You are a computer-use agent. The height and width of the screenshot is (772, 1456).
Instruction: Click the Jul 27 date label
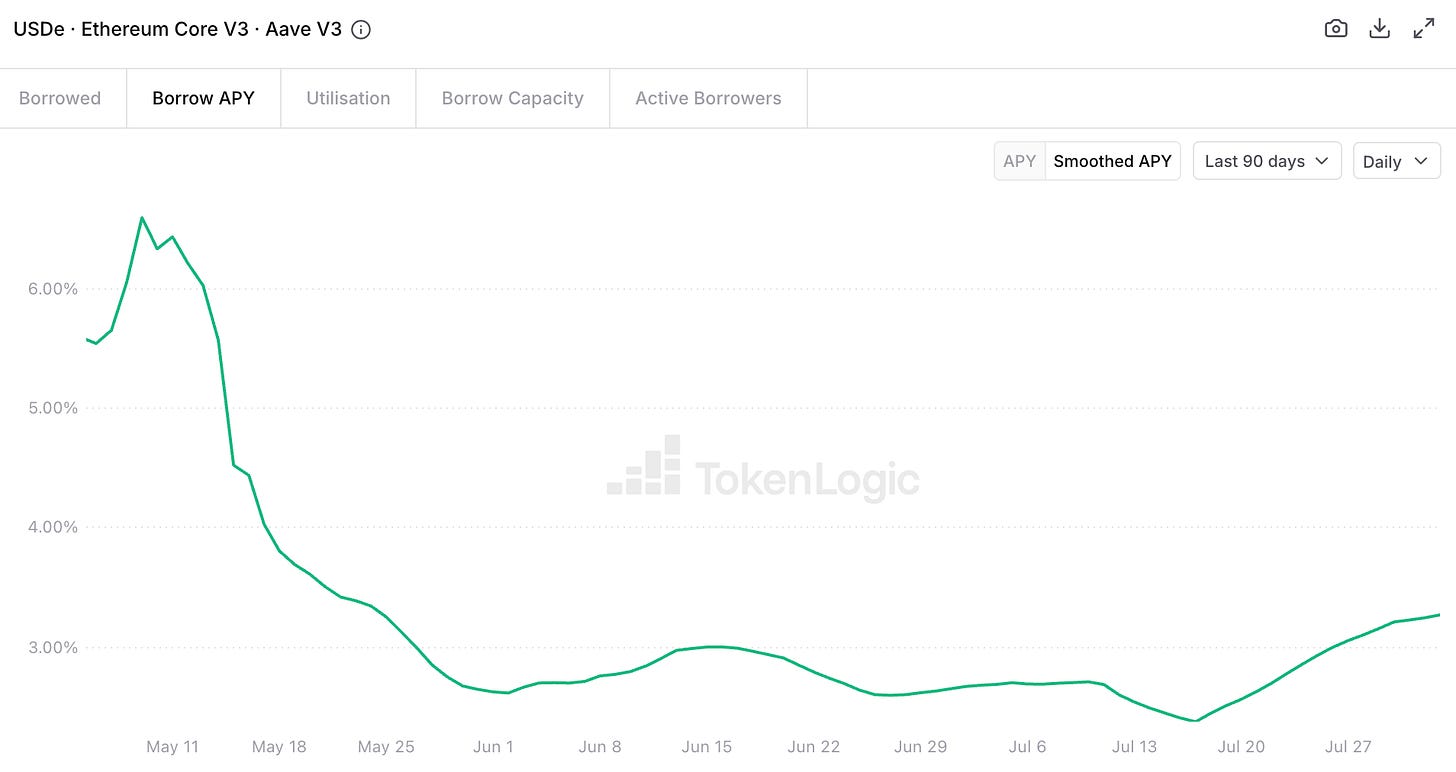point(1348,746)
